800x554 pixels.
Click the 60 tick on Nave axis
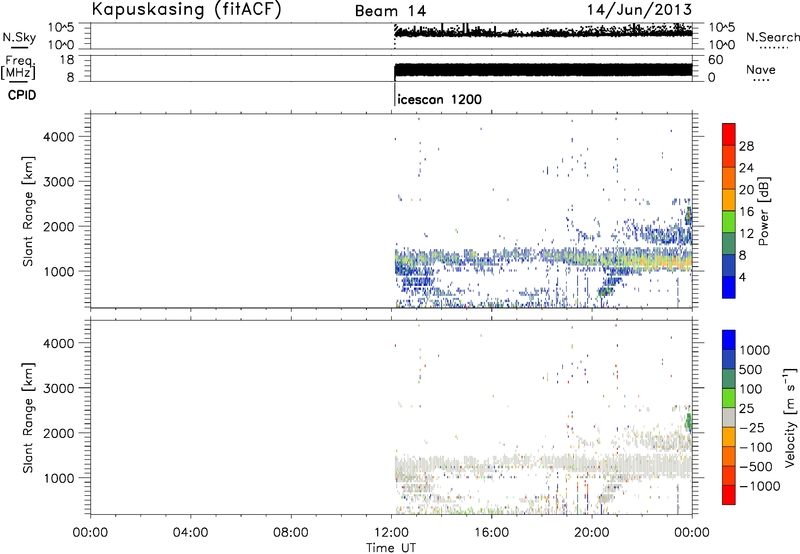[715, 60]
